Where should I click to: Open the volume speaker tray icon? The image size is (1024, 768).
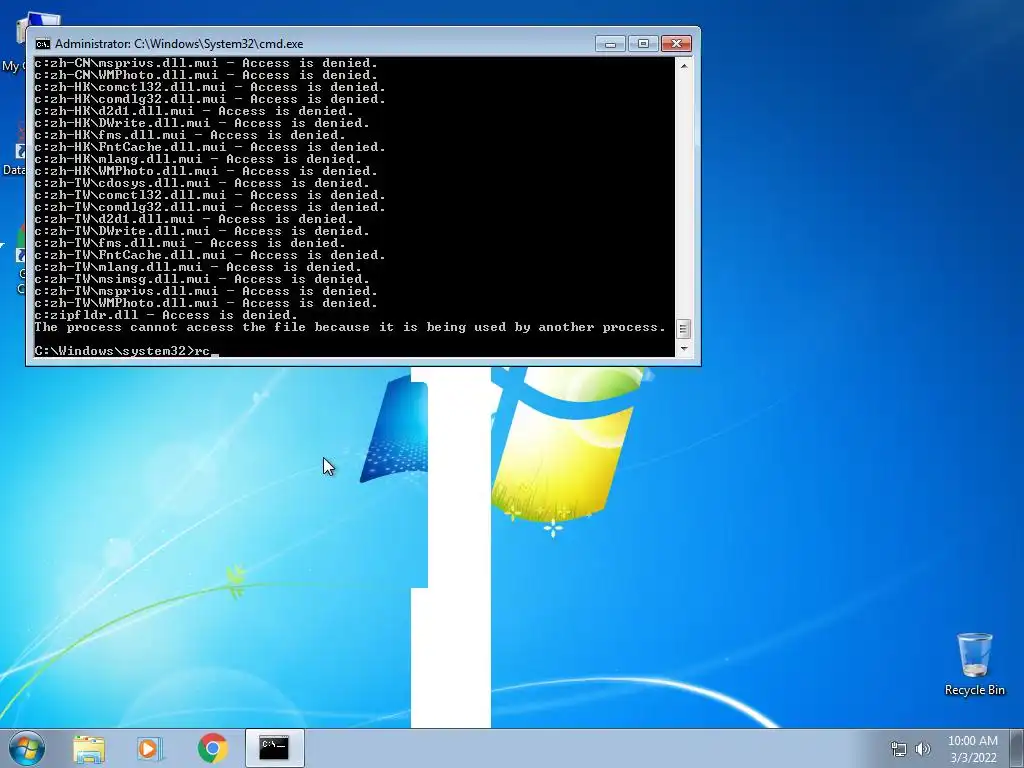pos(923,749)
